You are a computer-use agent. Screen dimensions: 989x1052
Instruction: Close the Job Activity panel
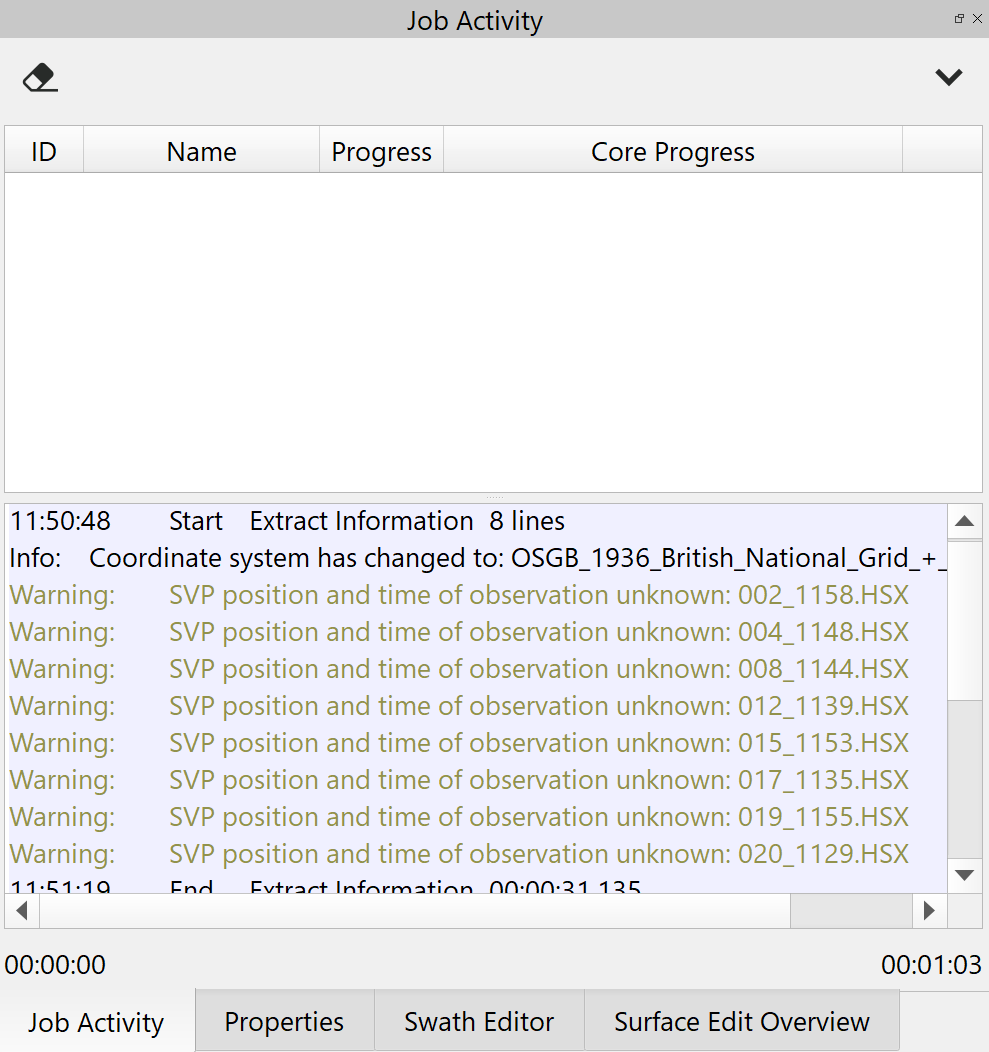point(976,18)
